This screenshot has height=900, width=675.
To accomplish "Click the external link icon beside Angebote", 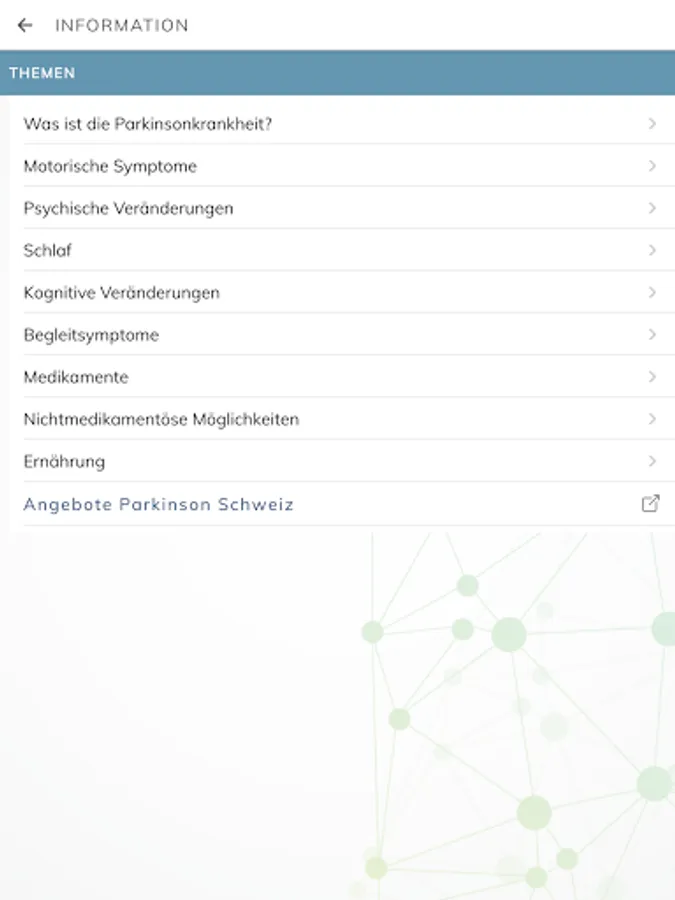I will (x=650, y=503).
